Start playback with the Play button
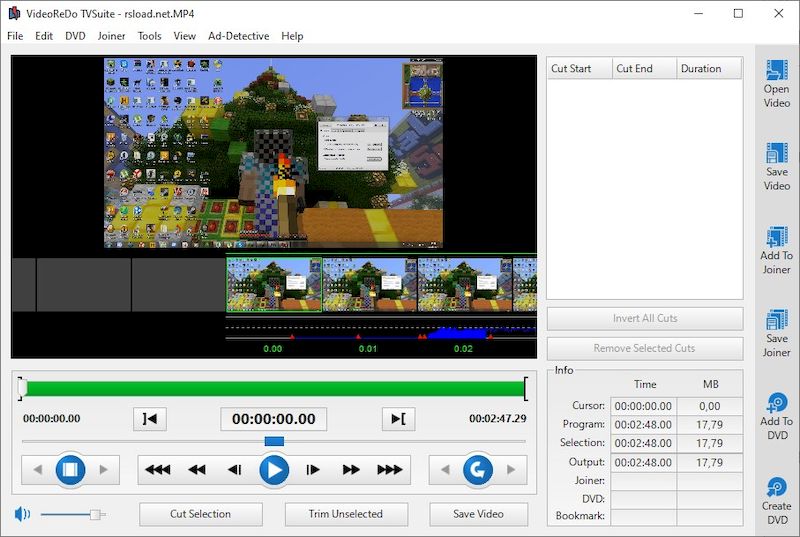This screenshot has height=537, width=800. pyautogui.click(x=274, y=470)
